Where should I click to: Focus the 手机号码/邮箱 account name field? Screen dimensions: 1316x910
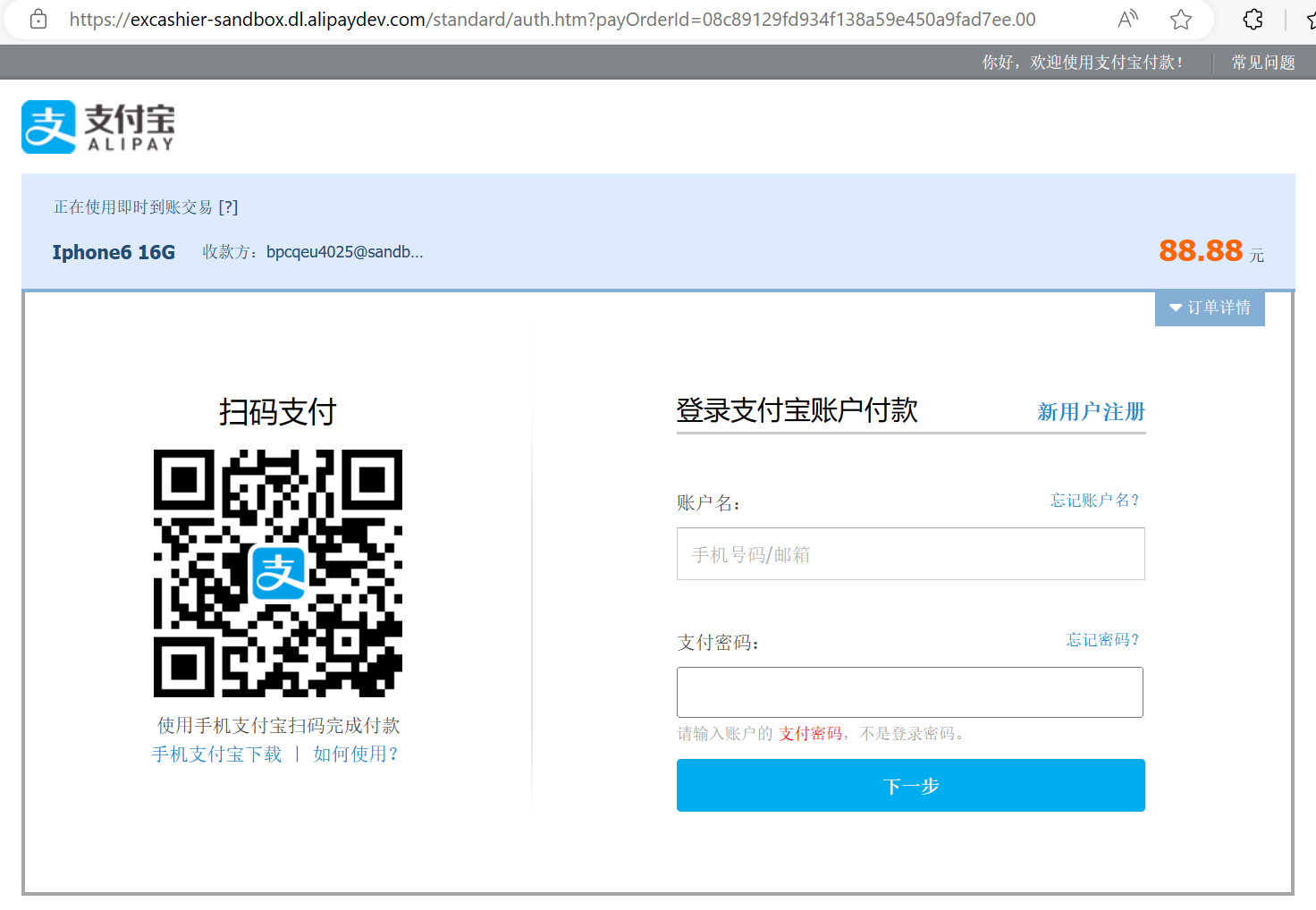910,554
